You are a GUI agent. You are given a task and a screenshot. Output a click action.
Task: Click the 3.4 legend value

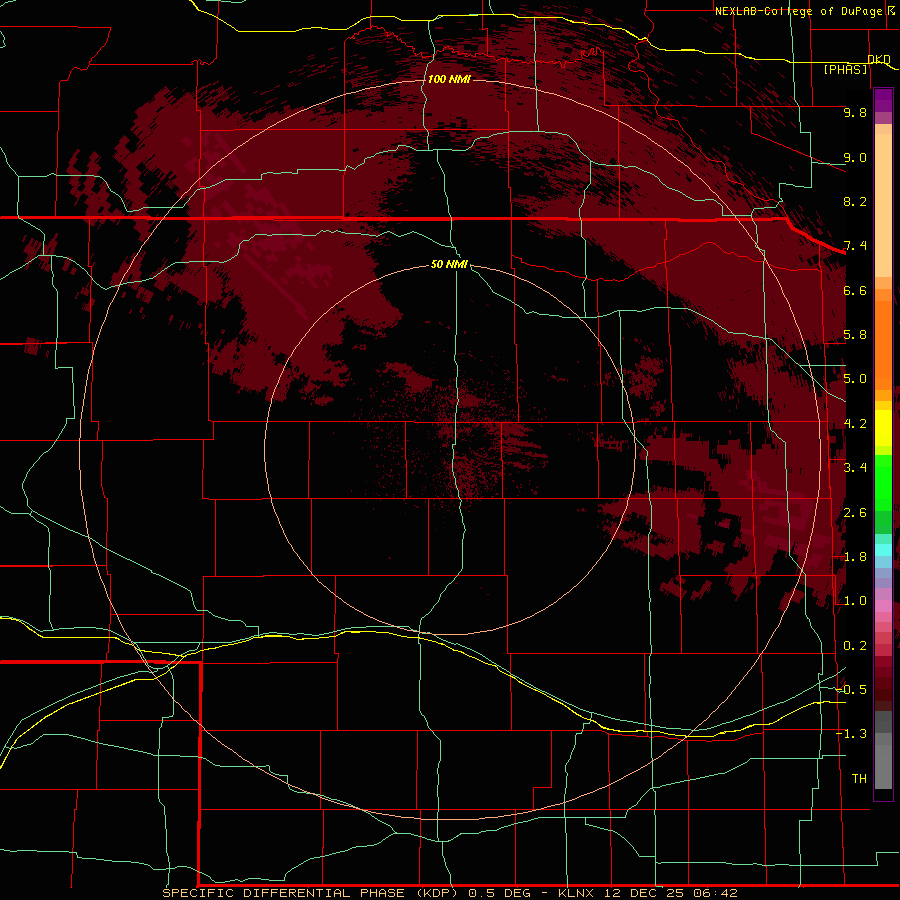pyautogui.click(x=855, y=468)
